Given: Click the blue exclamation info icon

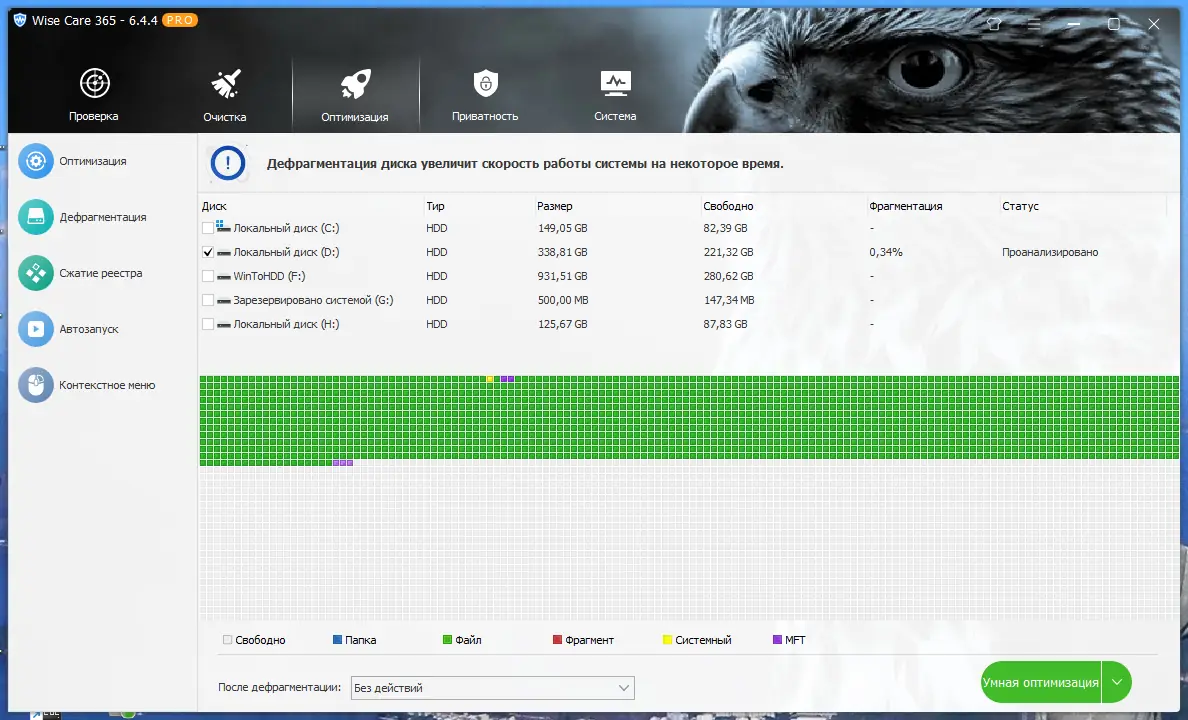Looking at the screenshot, I should (227, 163).
